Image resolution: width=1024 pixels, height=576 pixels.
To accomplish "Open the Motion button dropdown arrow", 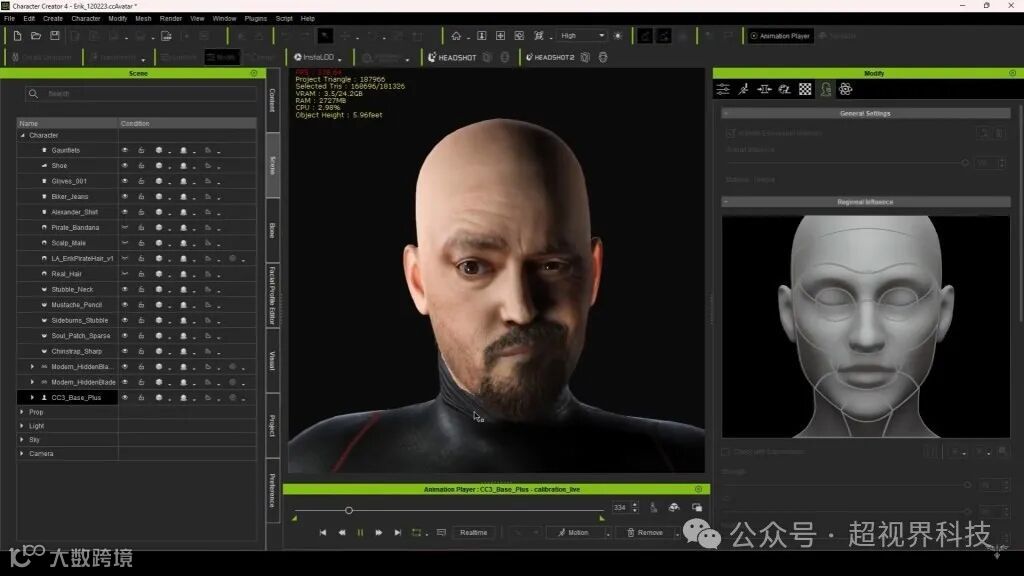I will pyautogui.click(x=607, y=534).
